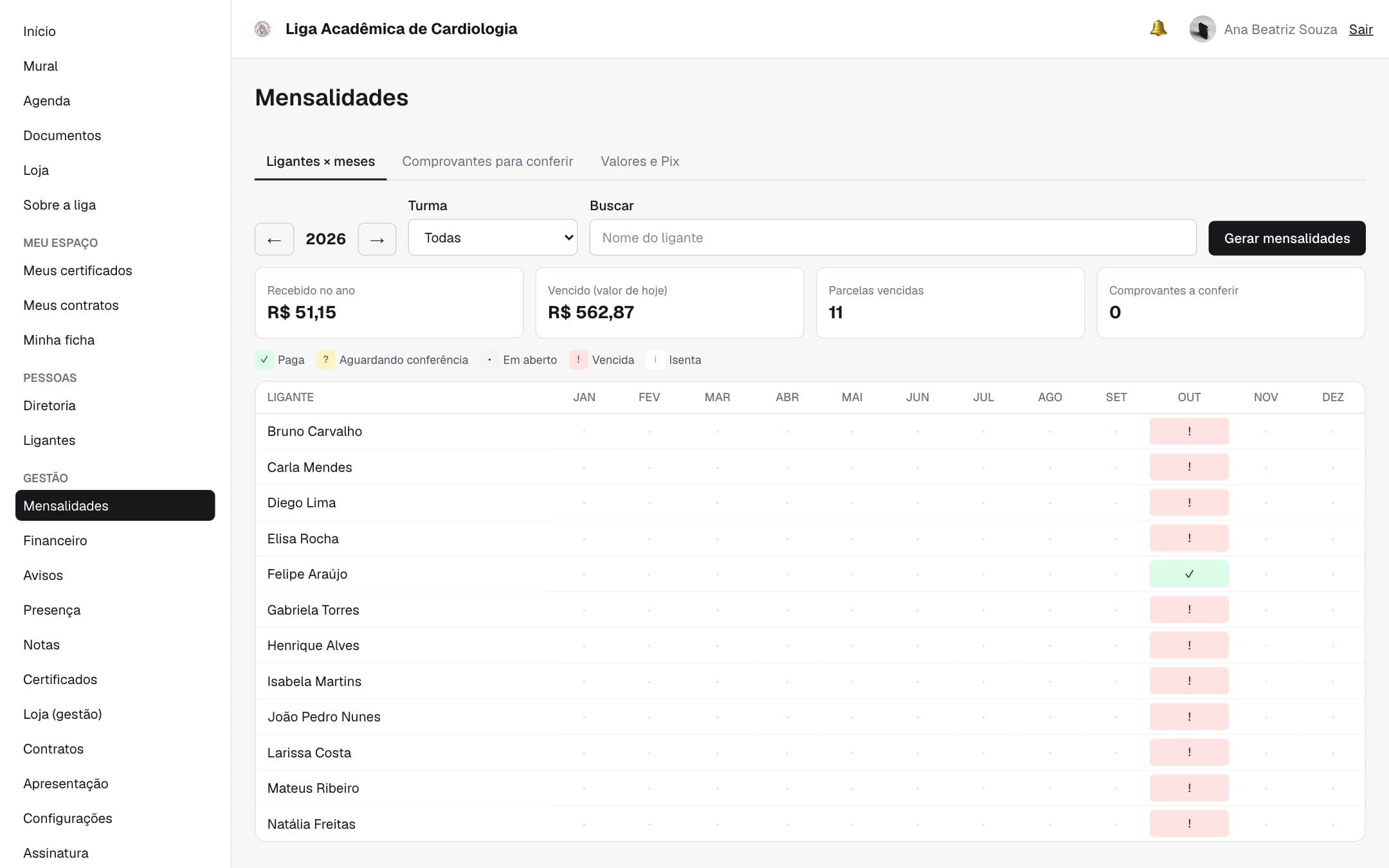Image resolution: width=1389 pixels, height=868 pixels.
Task: Open Carla Mendes's overdue OUT cell
Action: tap(1189, 467)
